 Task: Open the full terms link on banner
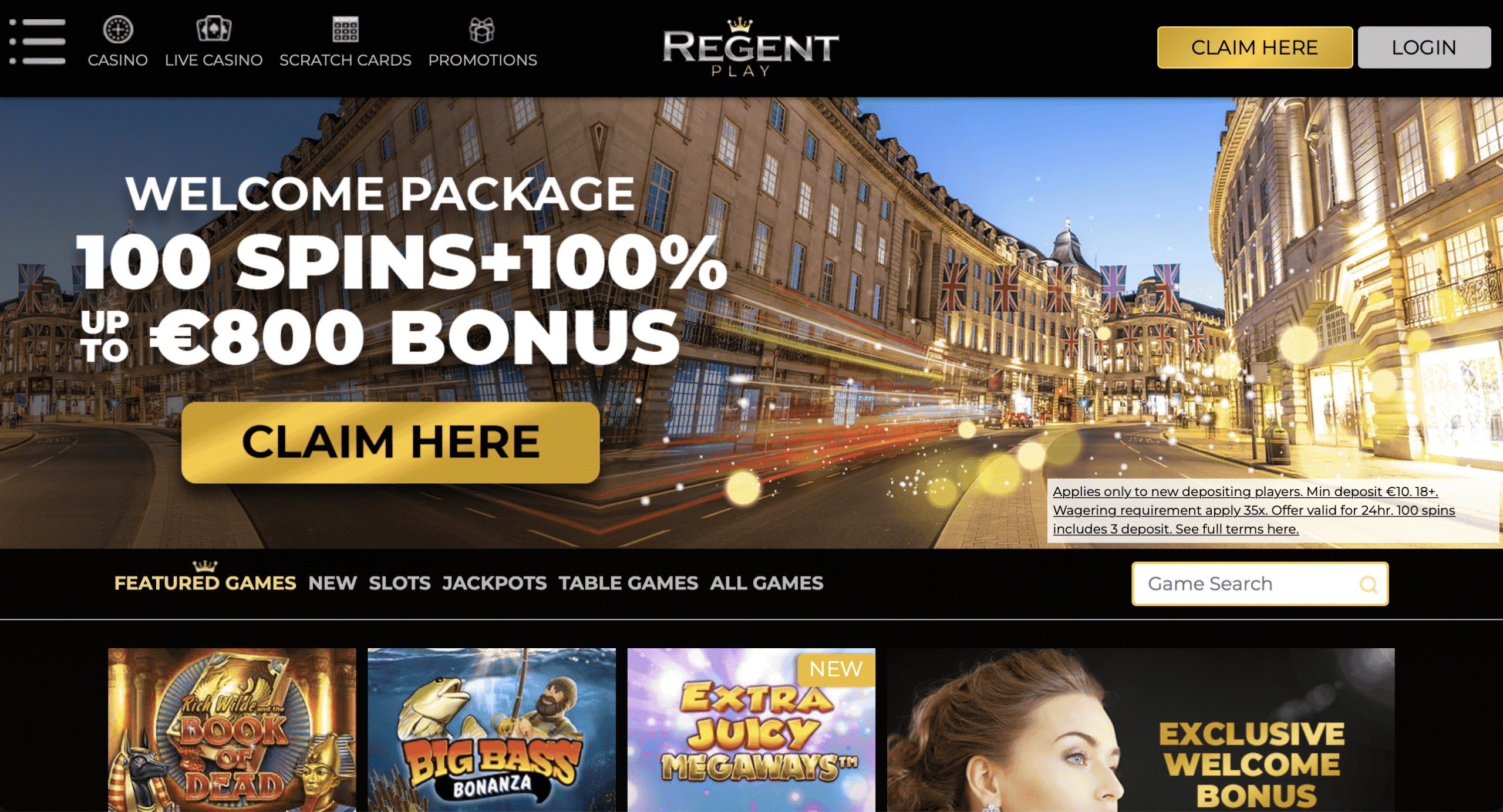click(1254, 510)
